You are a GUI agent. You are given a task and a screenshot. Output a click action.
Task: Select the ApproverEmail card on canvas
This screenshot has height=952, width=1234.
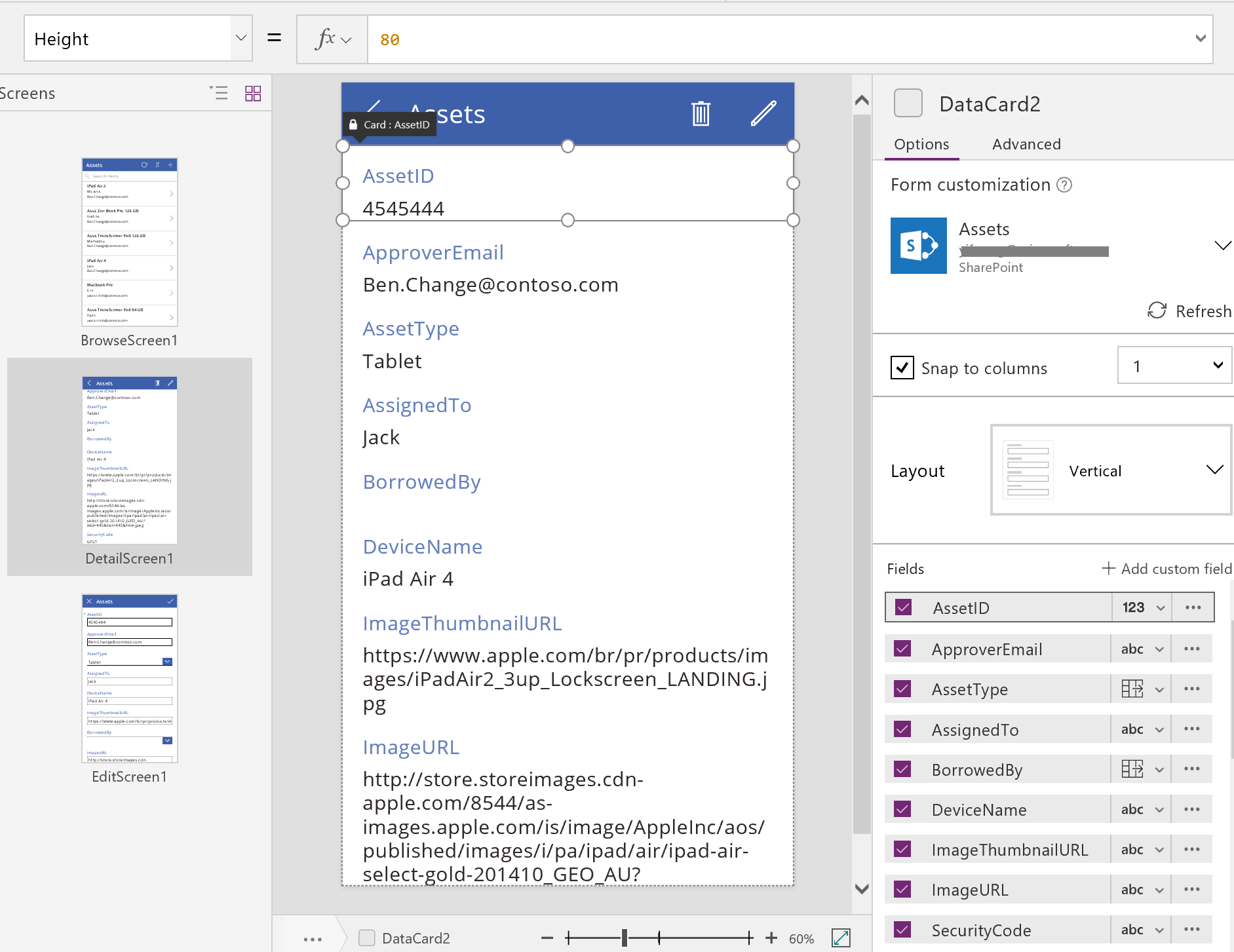[x=568, y=259]
